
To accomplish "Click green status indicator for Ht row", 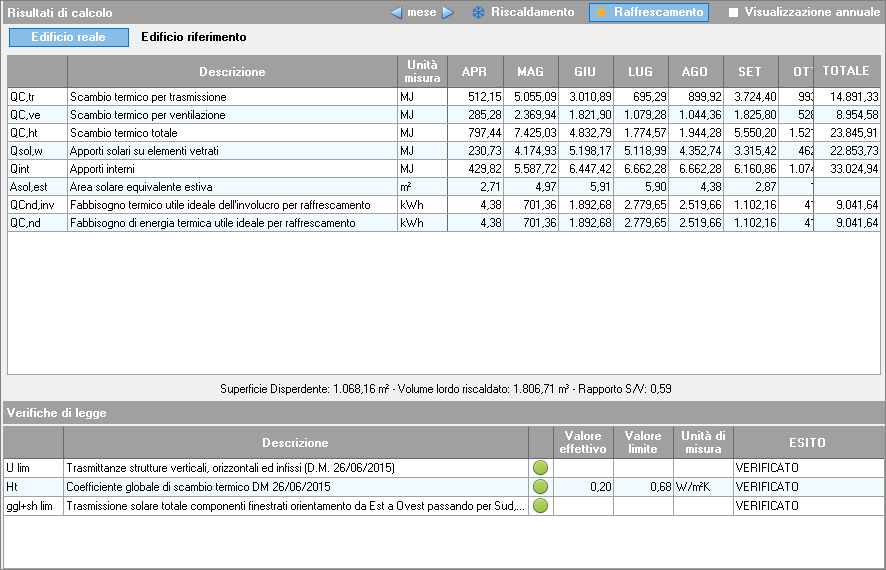I will pos(540,487).
